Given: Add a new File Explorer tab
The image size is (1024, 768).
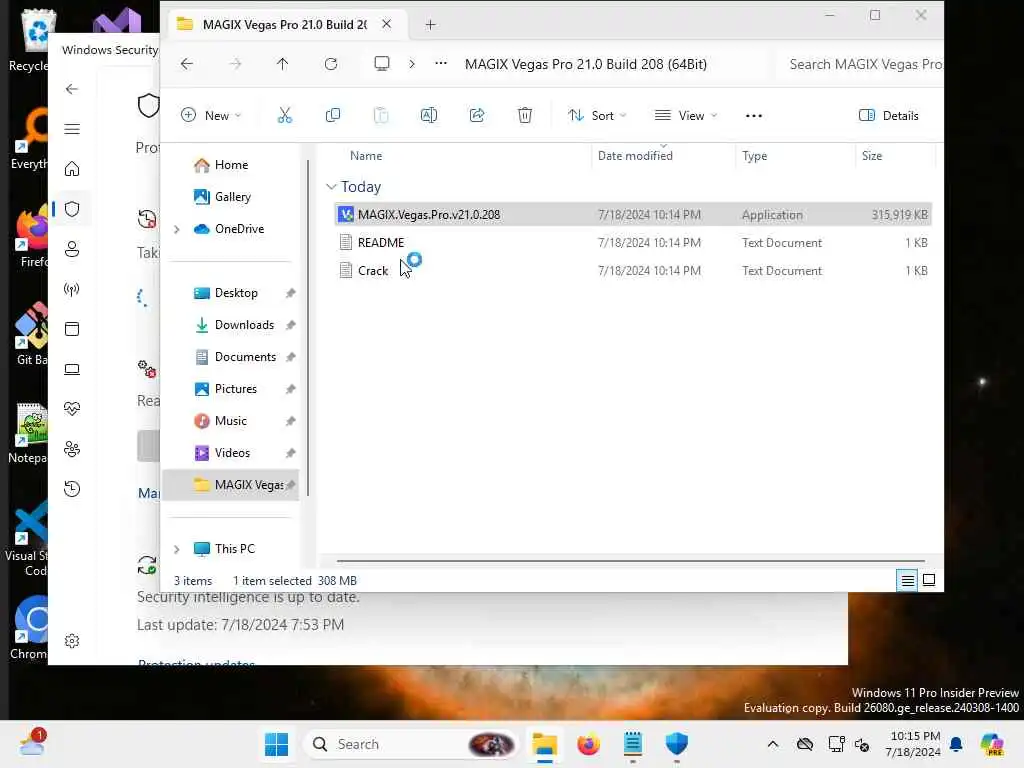Looking at the screenshot, I should click(x=430, y=25).
